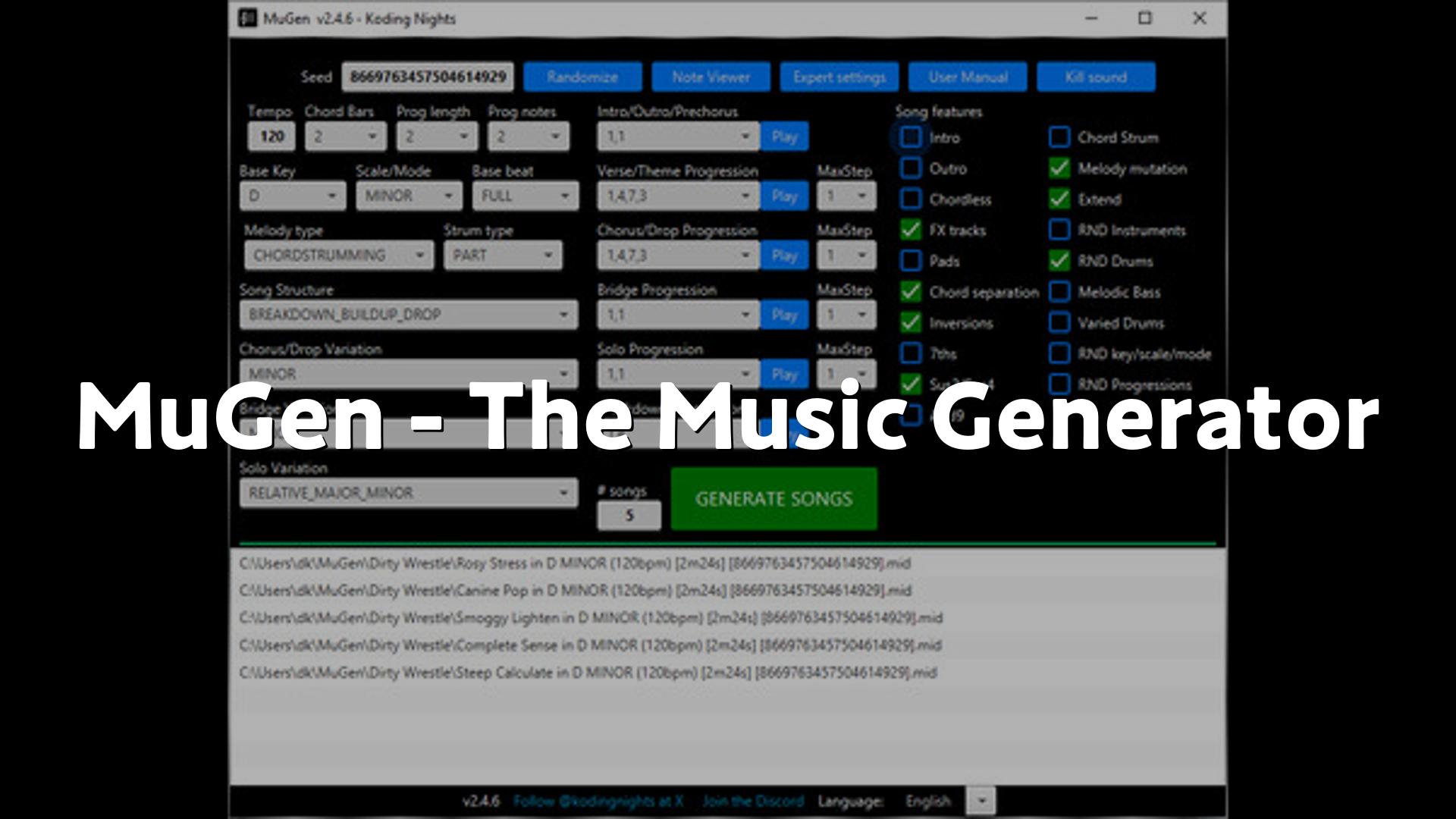Disable the Melody mutation checkbox
The height and width of the screenshot is (819, 1456).
tap(1059, 168)
